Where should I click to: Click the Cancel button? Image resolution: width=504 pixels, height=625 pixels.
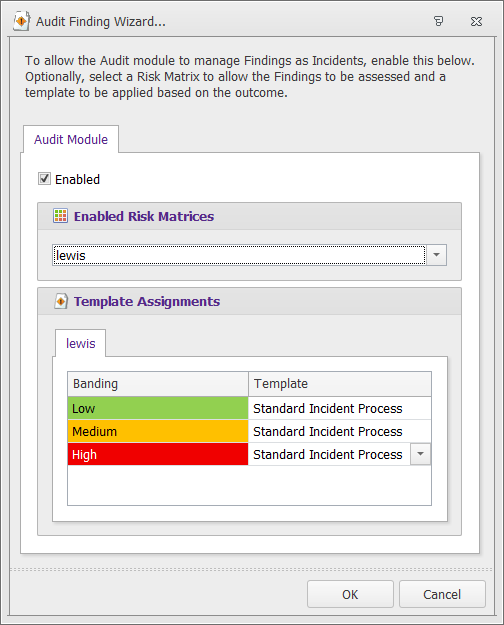(x=442, y=594)
